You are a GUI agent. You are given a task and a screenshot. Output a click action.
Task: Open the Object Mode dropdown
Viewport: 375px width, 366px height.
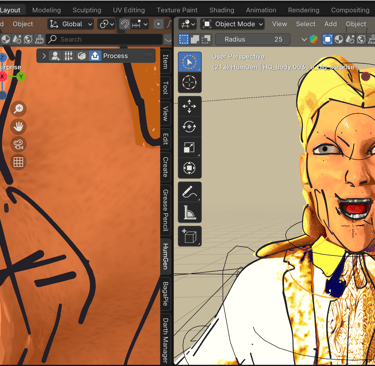[233, 24]
